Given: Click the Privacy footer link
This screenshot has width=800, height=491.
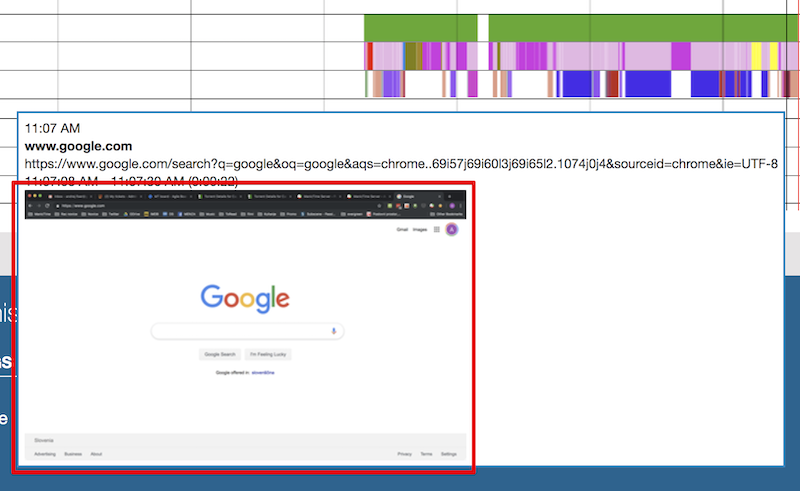Looking at the screenshot, I should [x=405, y=454].
